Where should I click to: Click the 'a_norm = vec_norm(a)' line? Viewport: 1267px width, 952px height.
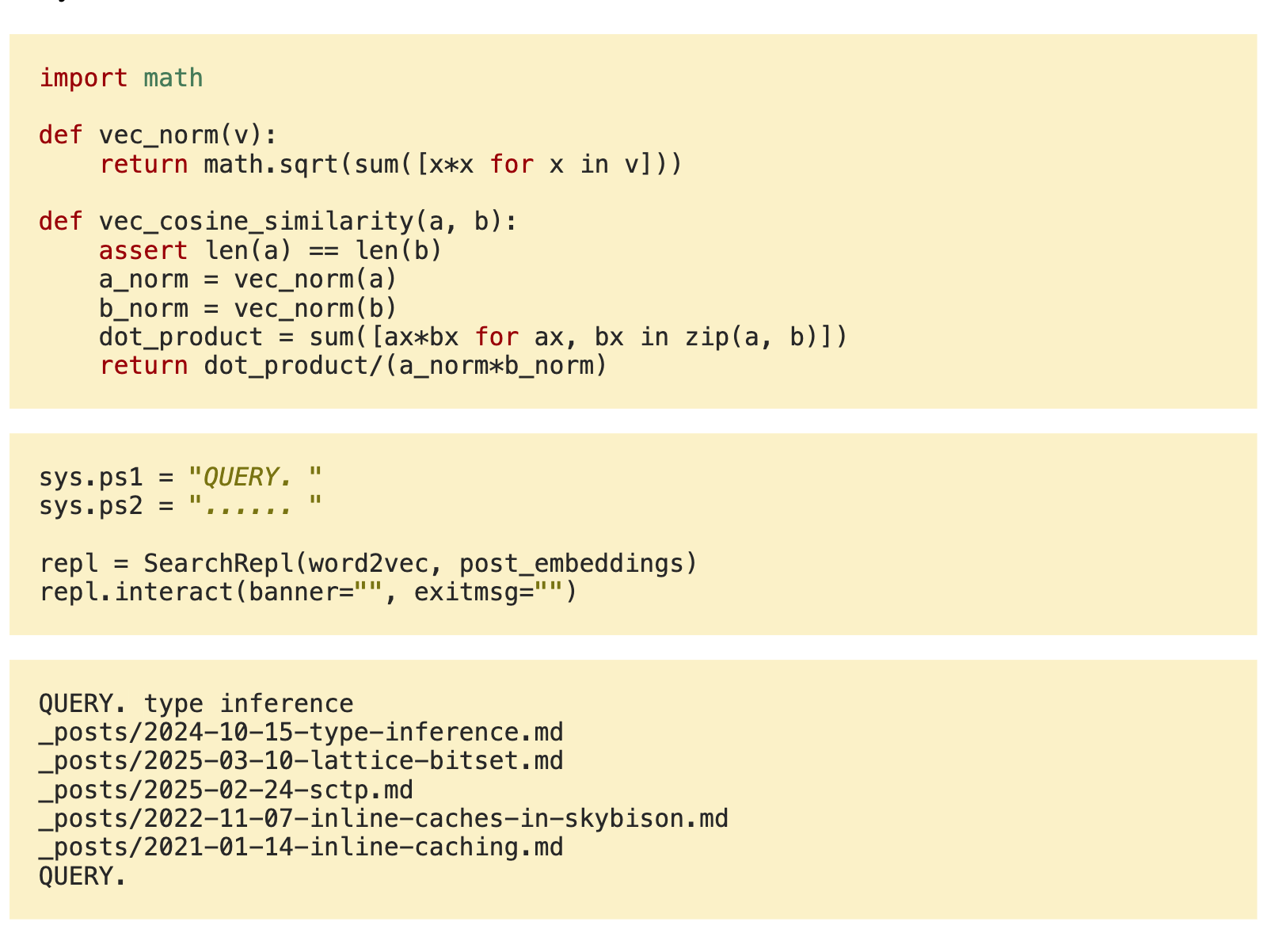(248, 280)
